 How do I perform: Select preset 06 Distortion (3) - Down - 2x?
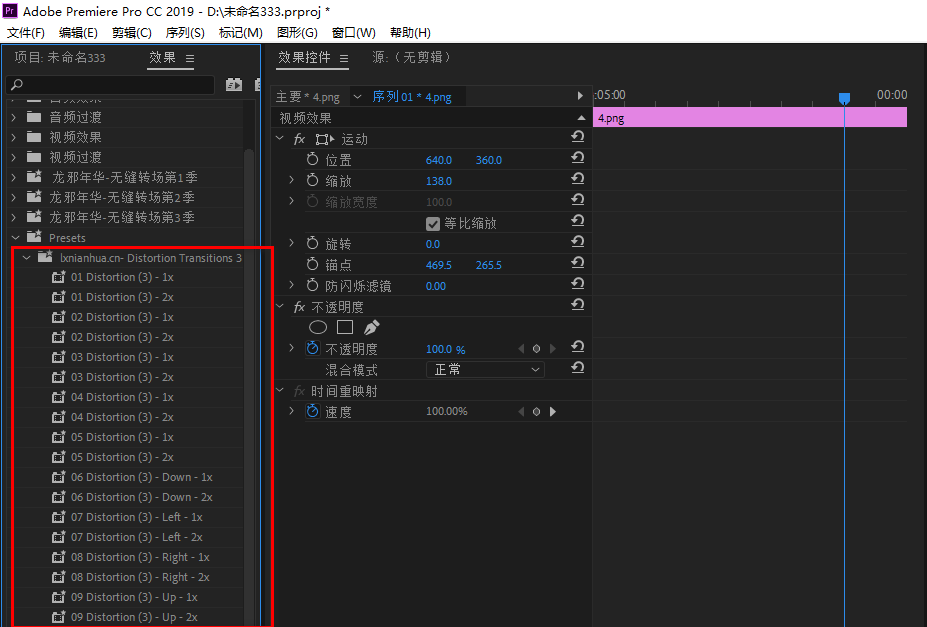tap(142, 497)
